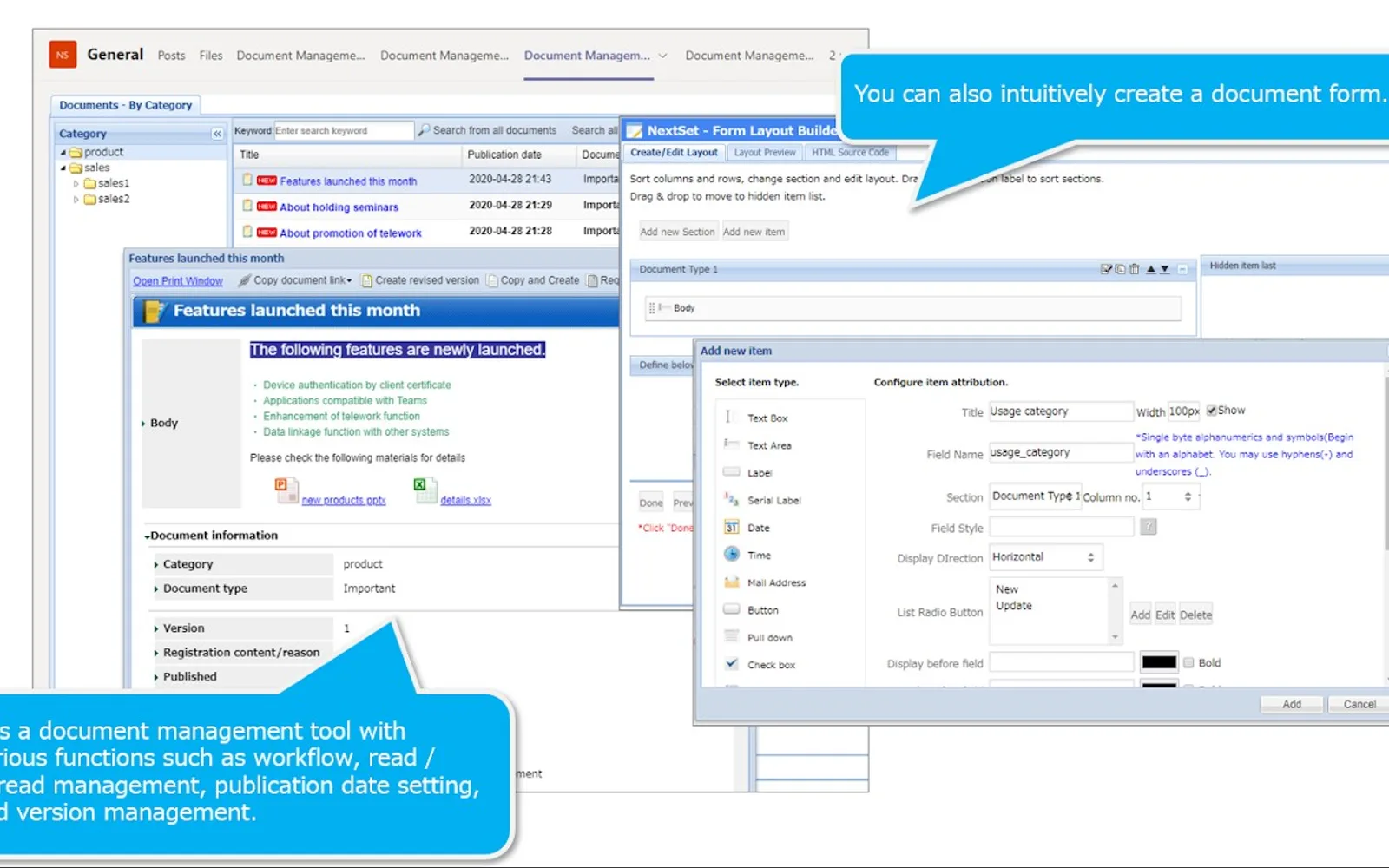Choose the Label item type icon
This screenshot has width=1389, height=868.
click(x=731, y=472)
